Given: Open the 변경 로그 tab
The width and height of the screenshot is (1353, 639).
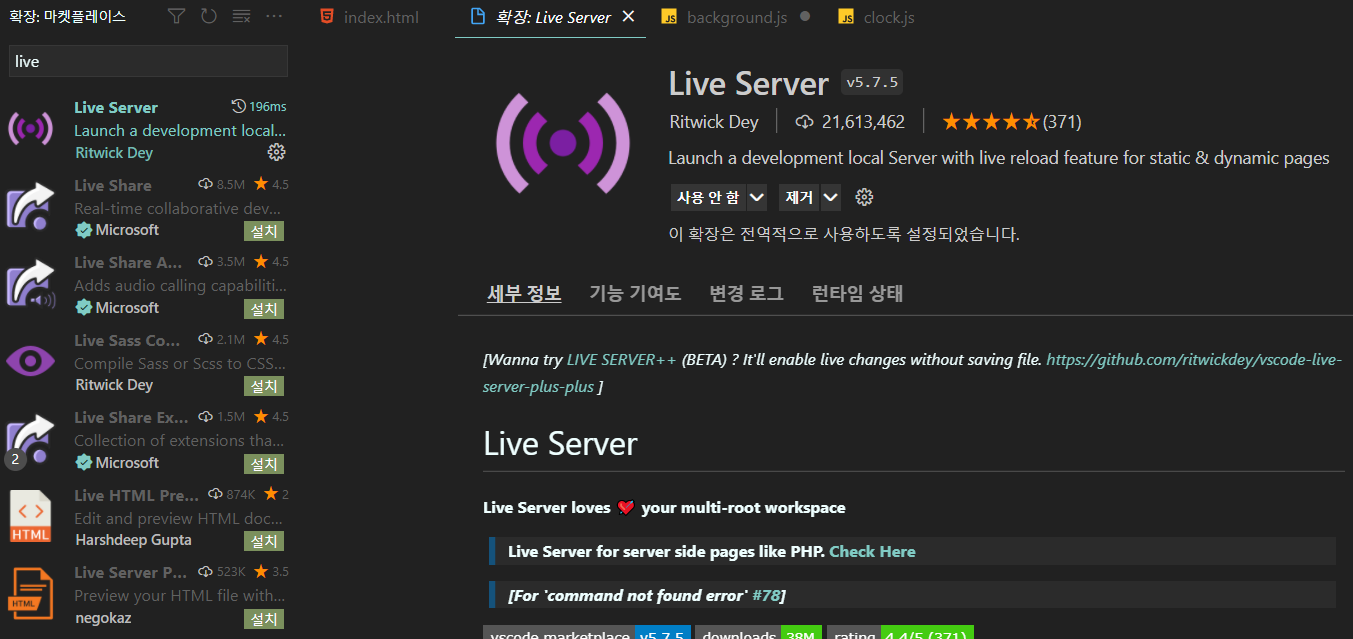Looking at the screenshot, I should pyautogui.click(x=746, y=293).
